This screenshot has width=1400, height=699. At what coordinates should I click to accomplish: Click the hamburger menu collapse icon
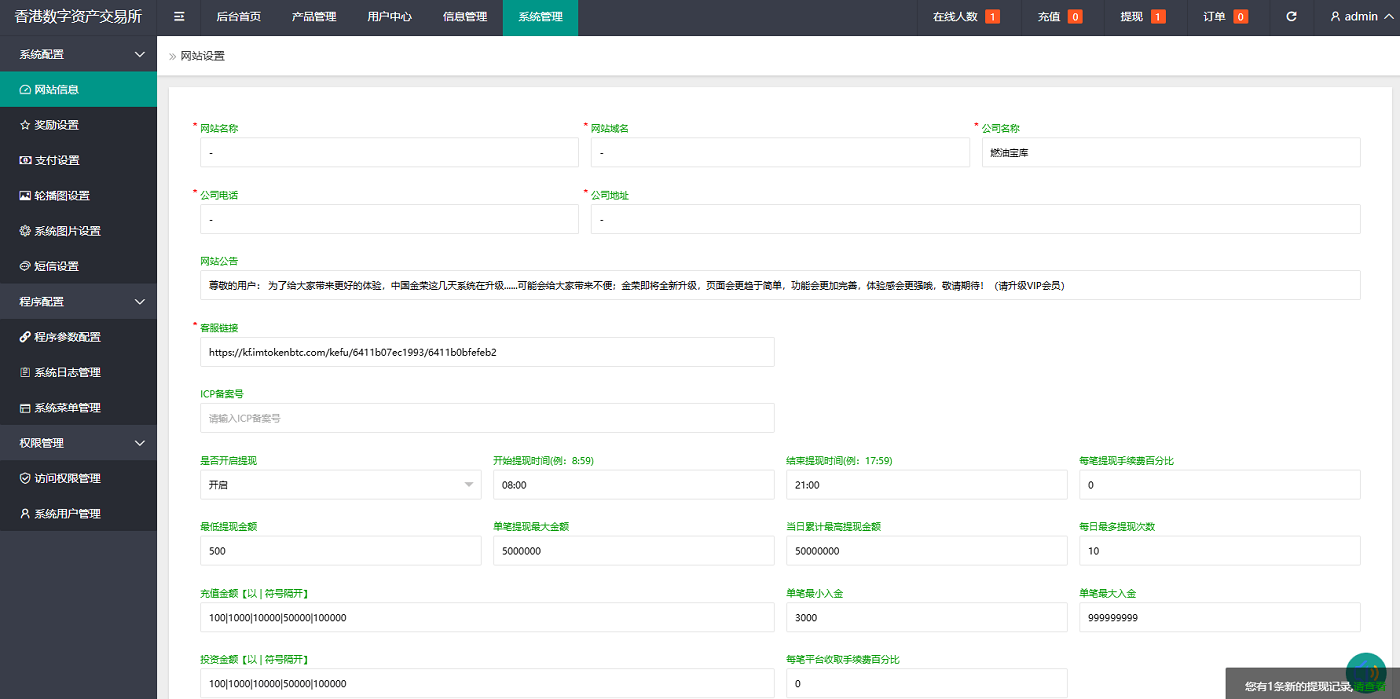click(x=179, y=17)
